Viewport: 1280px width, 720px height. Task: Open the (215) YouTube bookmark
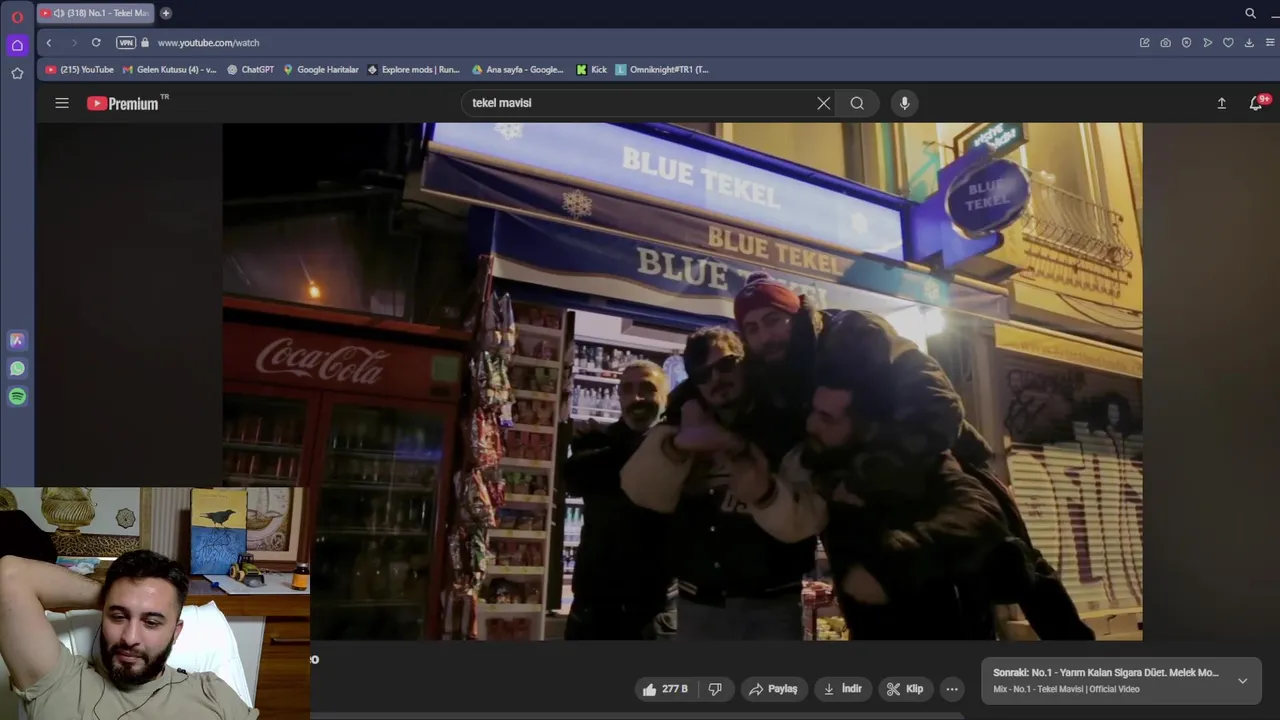(80, 70)
